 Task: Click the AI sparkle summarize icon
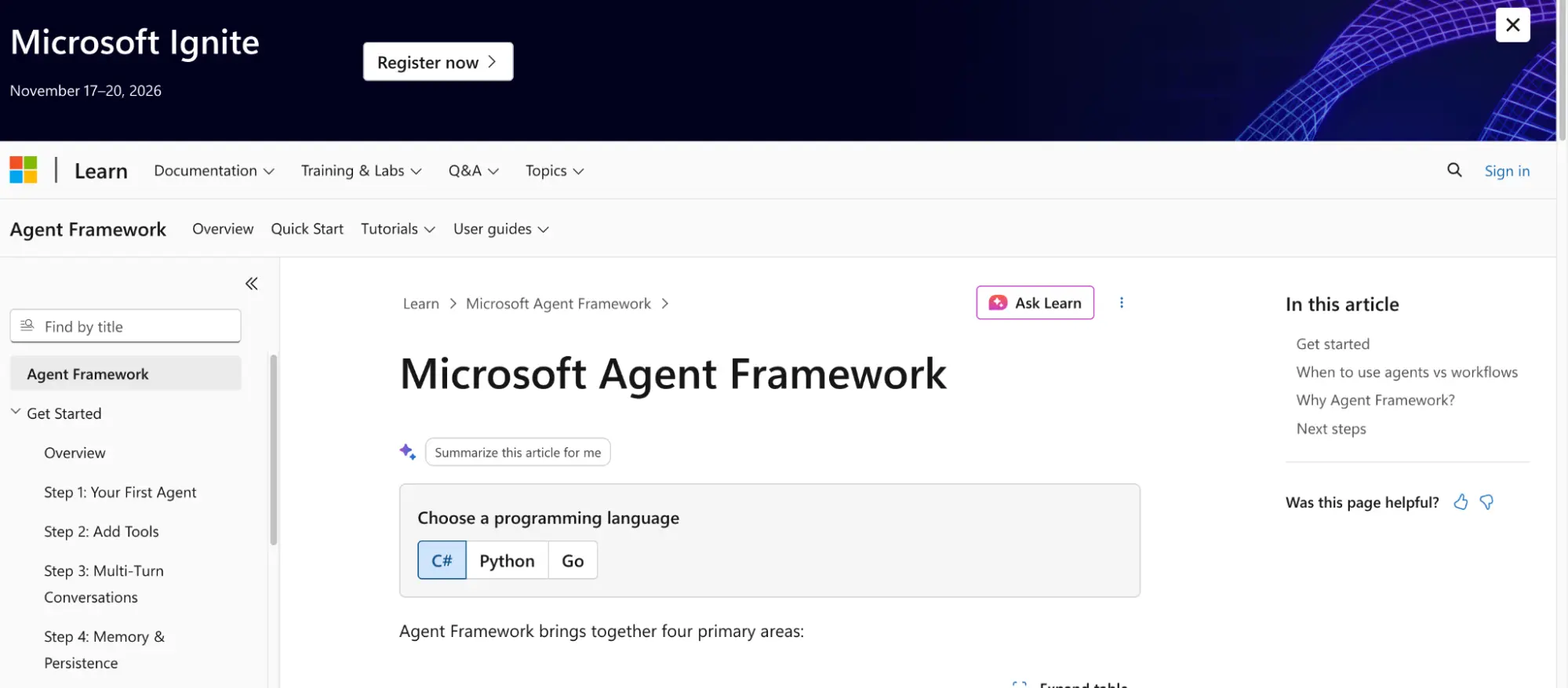pos(408,452)
